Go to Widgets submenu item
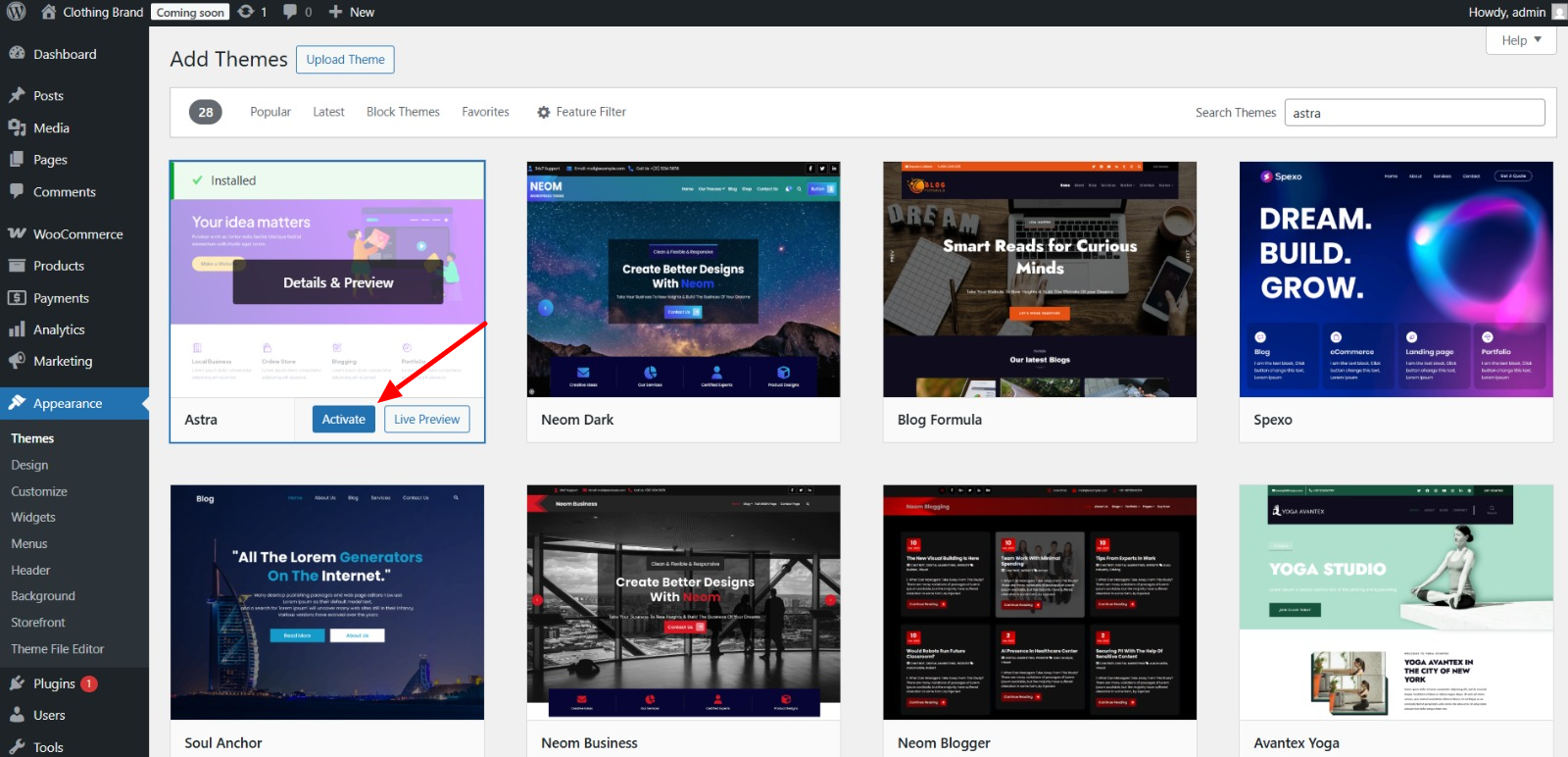This screenshot has height=757, width=1568. (x=33, y=517)
